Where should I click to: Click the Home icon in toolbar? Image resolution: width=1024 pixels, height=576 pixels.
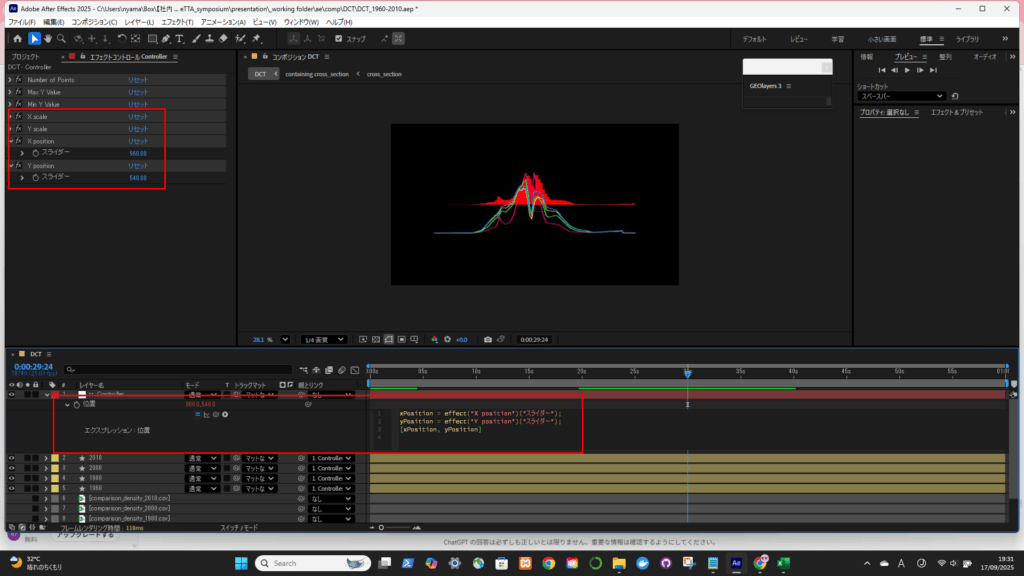click(17, 39)
